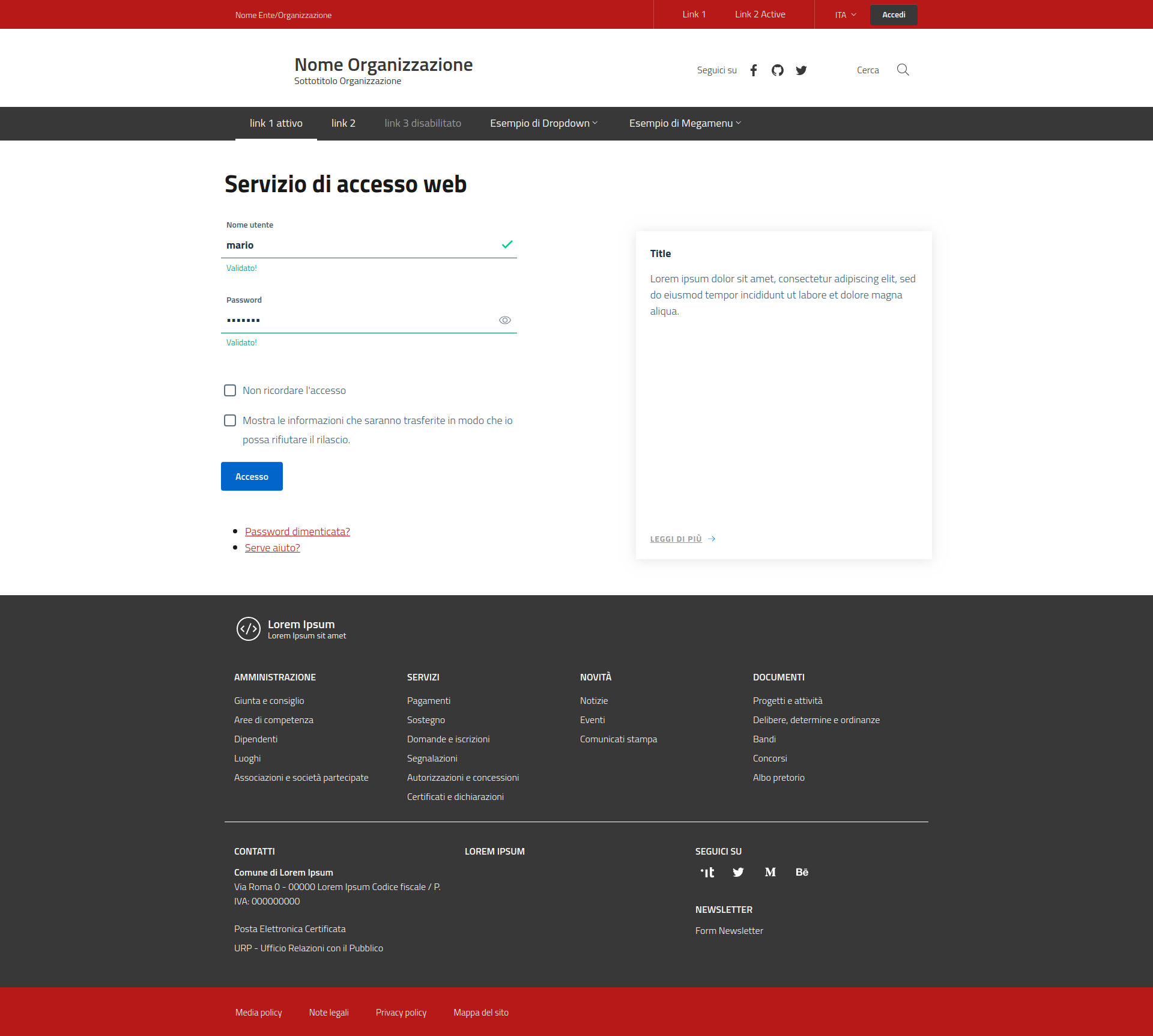
Task: Click the search magnifier icon
Action: pos(903,70)
